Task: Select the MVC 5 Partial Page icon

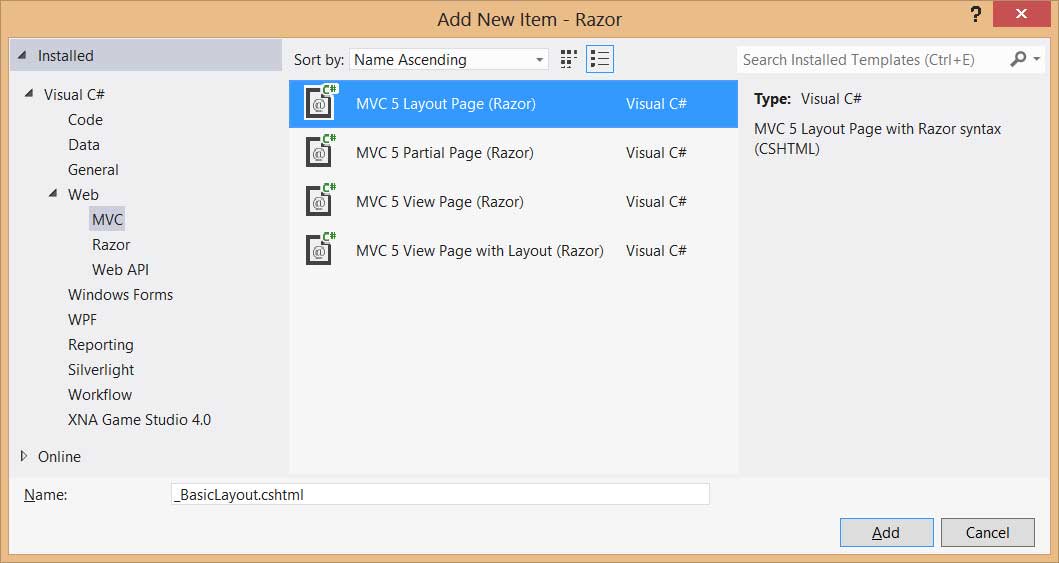Action: coord(321,151)
